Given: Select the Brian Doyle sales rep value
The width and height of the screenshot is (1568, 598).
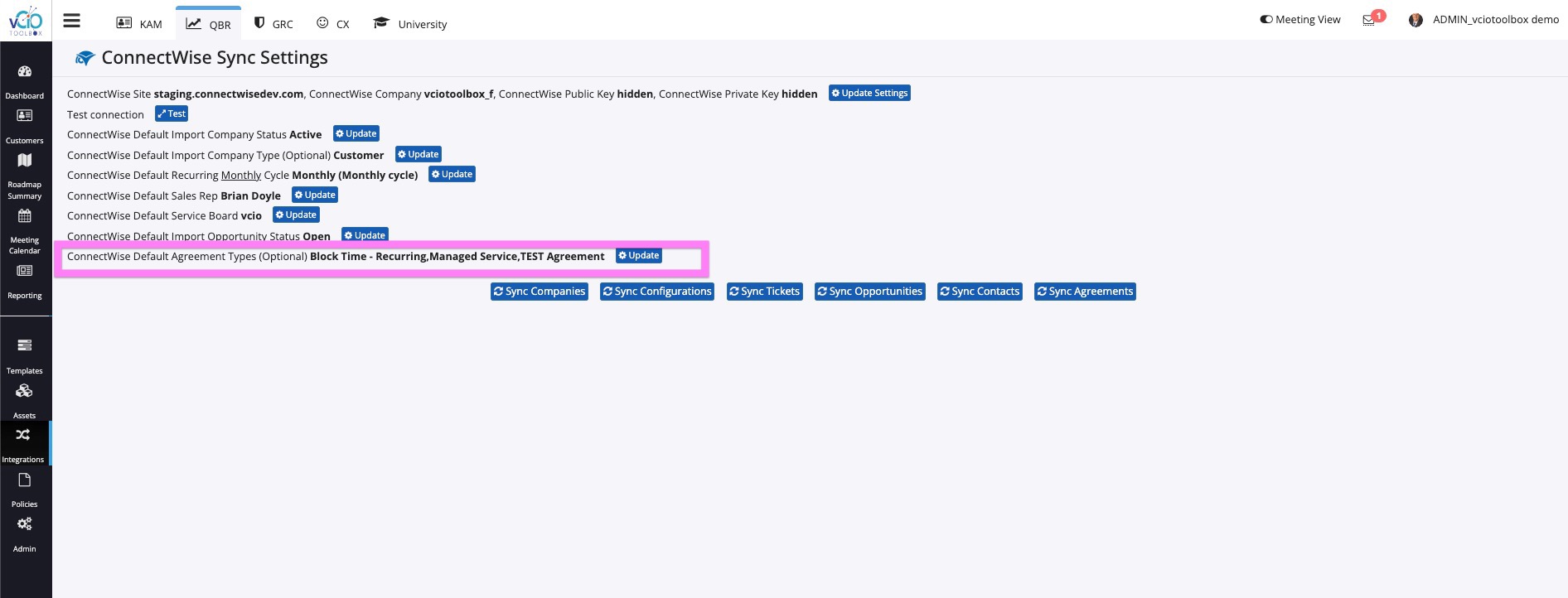Looking at the screenshot, I should [x=250, y=196].
